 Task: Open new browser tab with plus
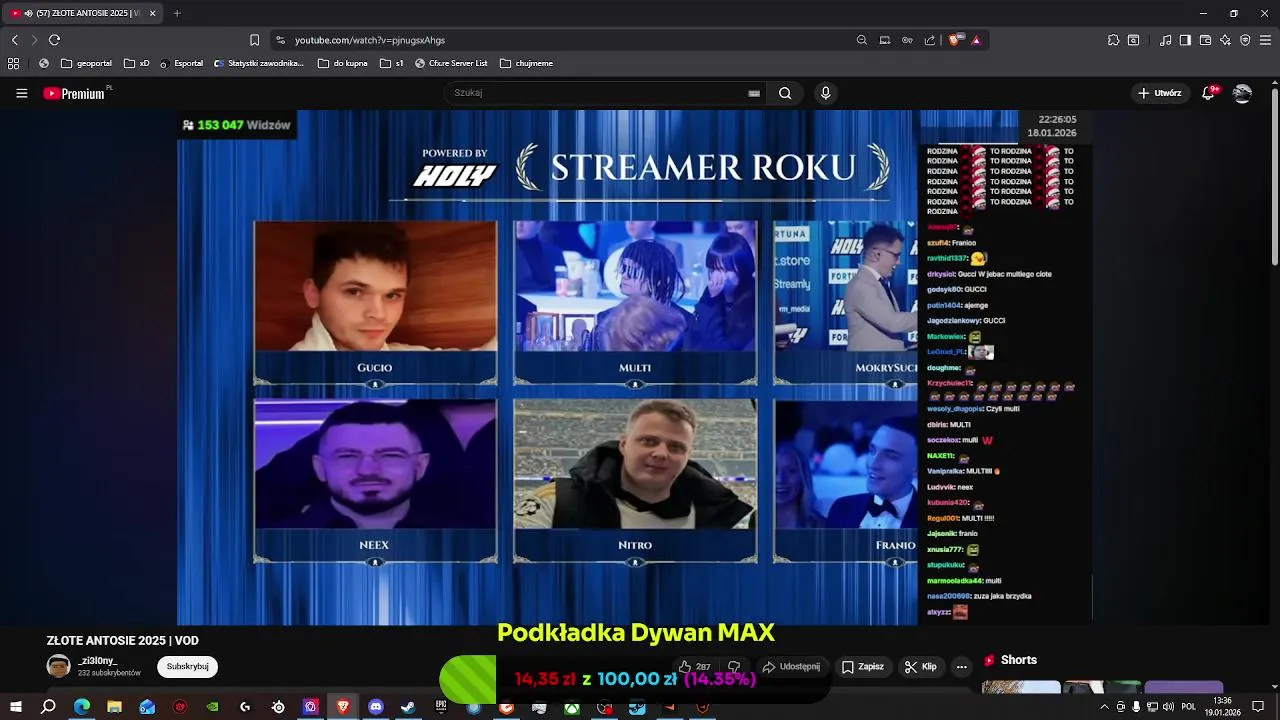click(177, 13)
